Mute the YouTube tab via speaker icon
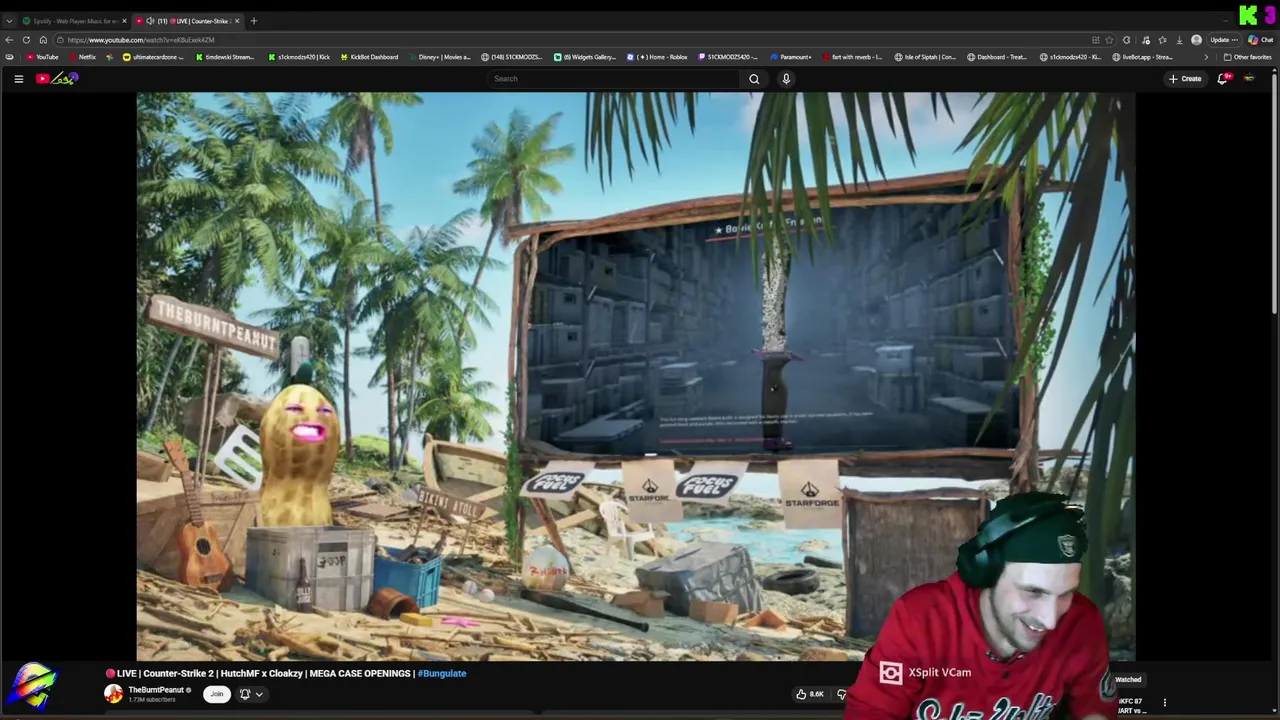1280x720 pixels. [150, 21]
